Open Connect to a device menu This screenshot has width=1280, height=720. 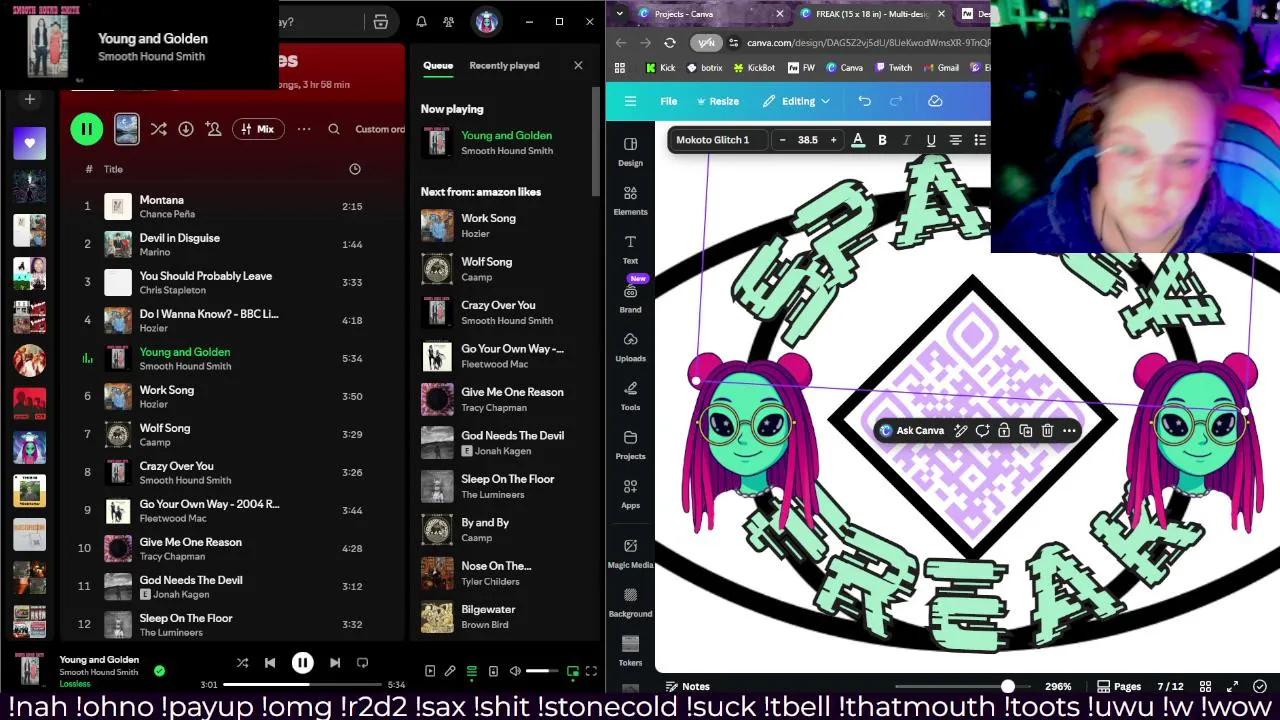click(493, 671)
